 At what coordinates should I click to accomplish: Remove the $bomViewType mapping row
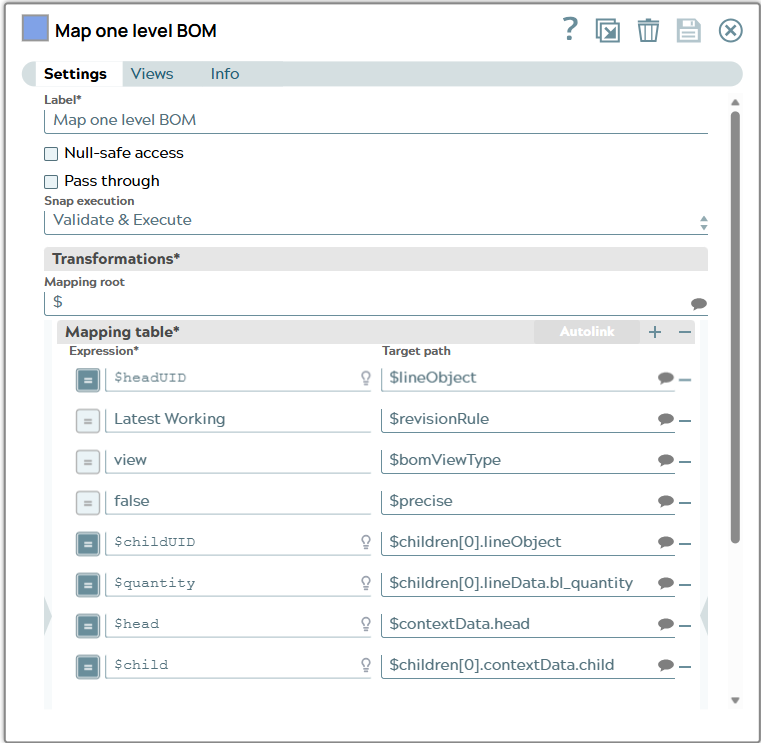point(685,462)
